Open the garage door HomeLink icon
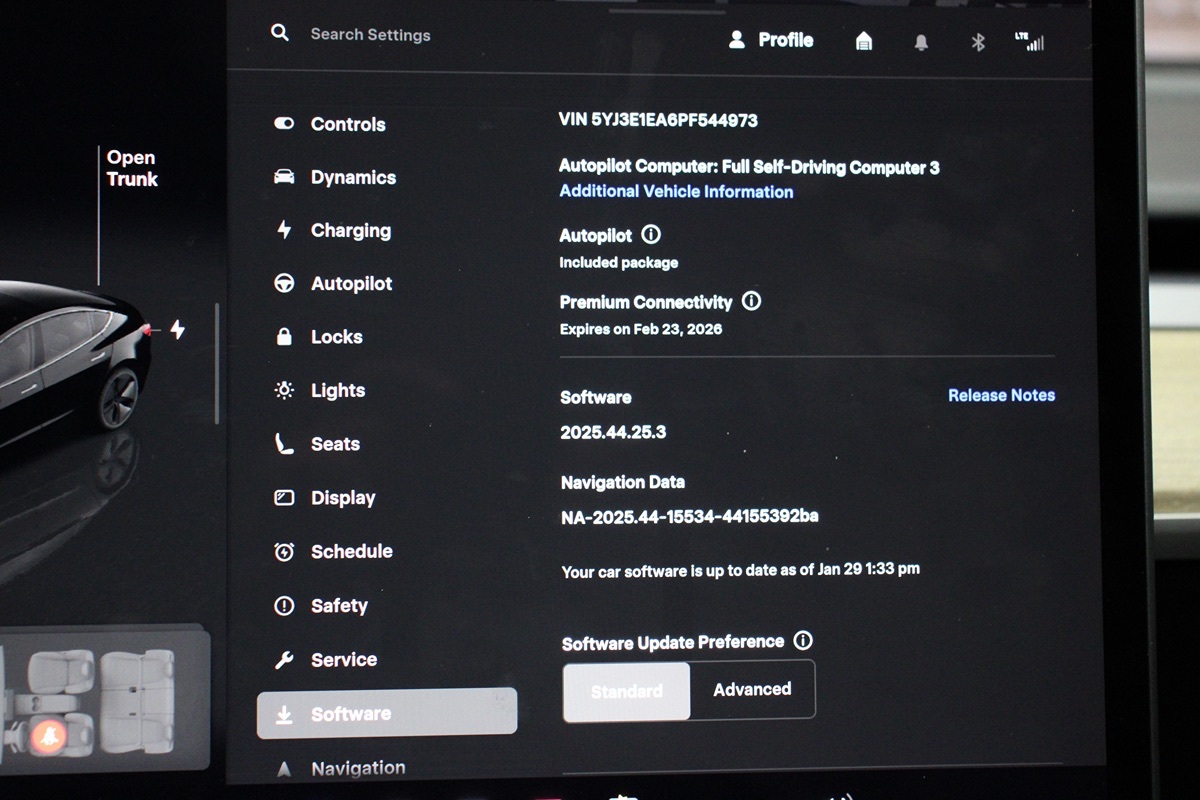This screenshot has width=1200, height=800. 864,41
